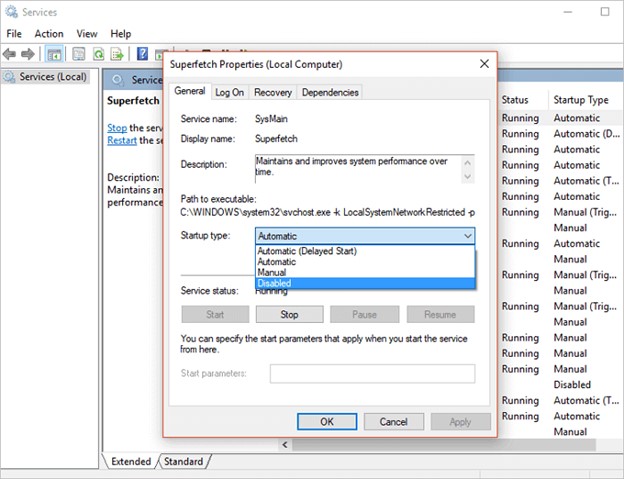Viewport: 624px width, 479px height.
Task: Choose Disabled from the startup list
Action: [275, 284]
